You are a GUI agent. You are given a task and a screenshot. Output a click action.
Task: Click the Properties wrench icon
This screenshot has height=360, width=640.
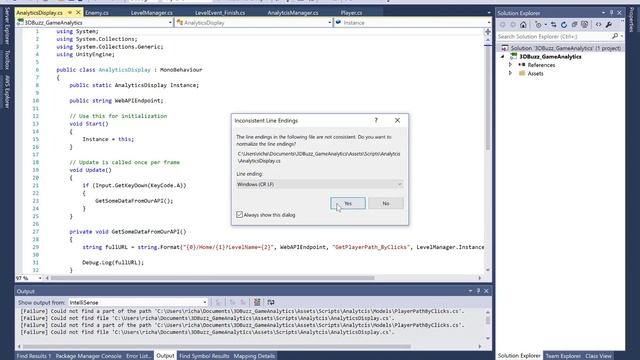[609, 25]
